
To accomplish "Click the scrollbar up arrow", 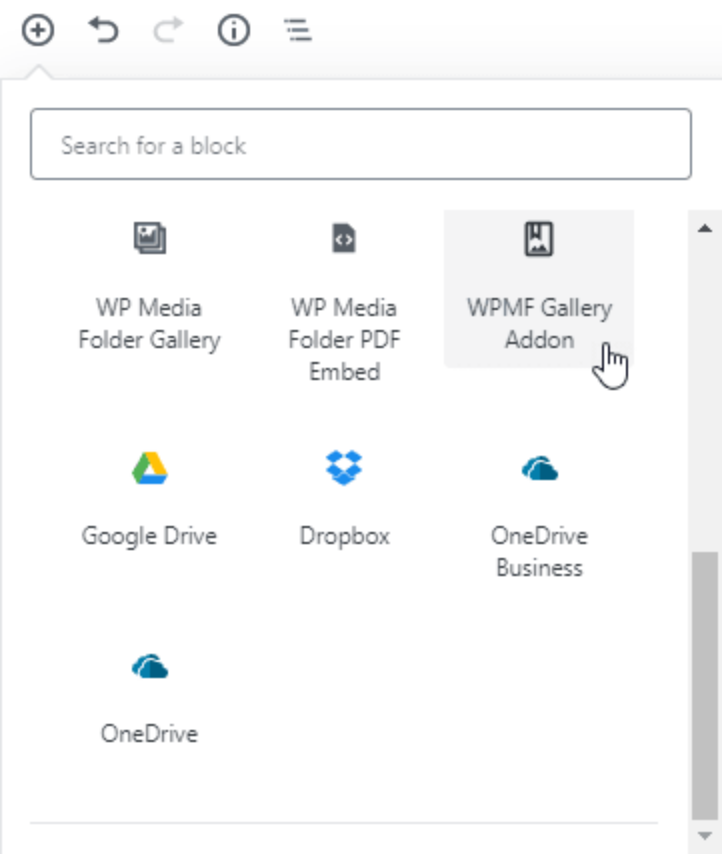I will click(704, 227).
